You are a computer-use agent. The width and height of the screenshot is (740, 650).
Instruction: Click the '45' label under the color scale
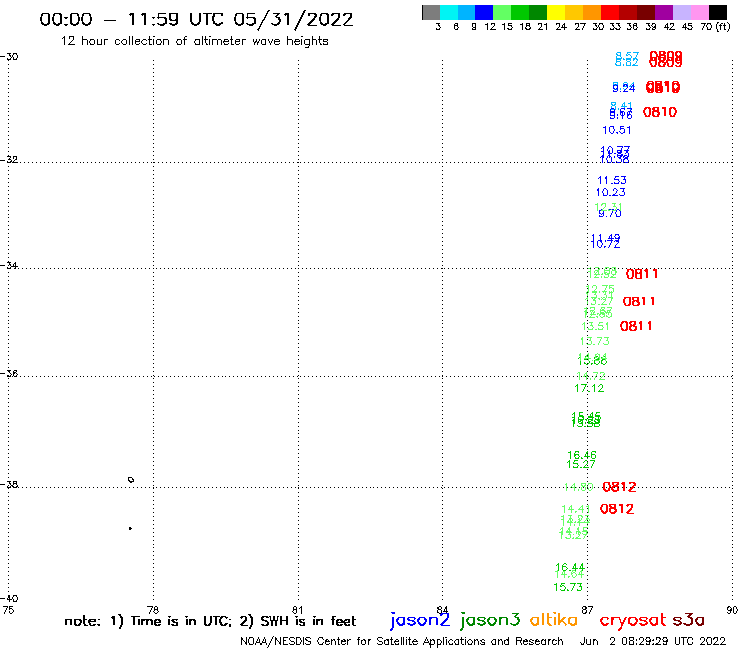click(x=687, y=27)
